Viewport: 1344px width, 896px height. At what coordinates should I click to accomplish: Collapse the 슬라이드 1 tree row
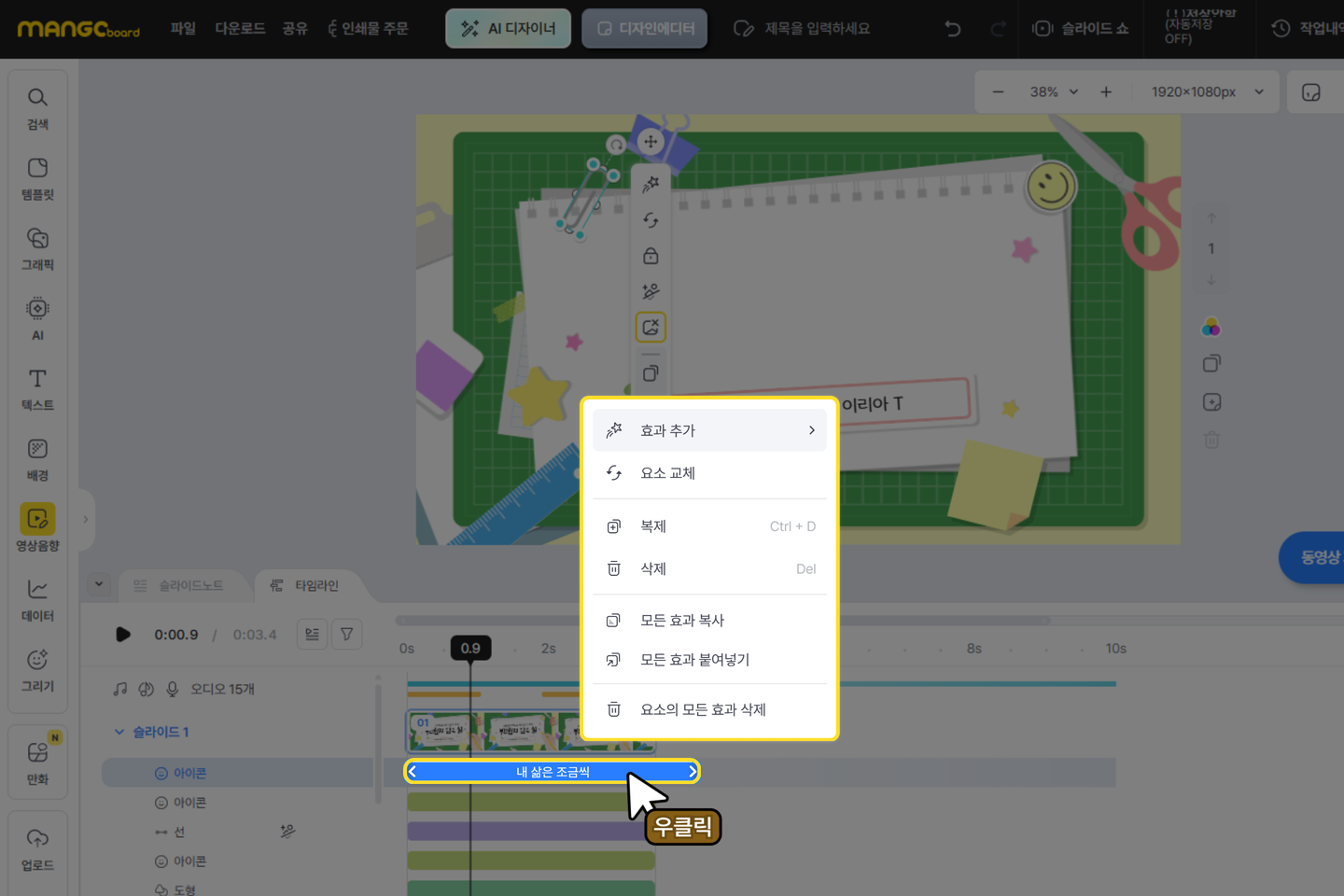(x=119, y=732)
